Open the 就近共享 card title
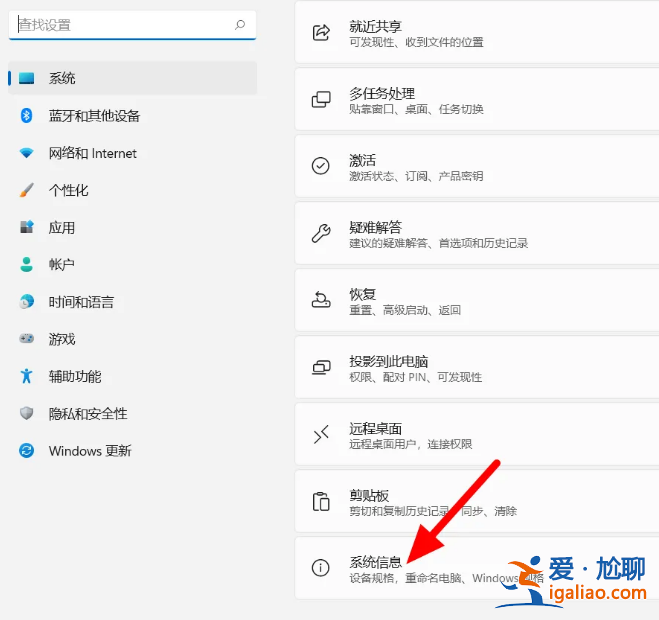The height and width of the screenshot is (620, 659). coord(376,26)
